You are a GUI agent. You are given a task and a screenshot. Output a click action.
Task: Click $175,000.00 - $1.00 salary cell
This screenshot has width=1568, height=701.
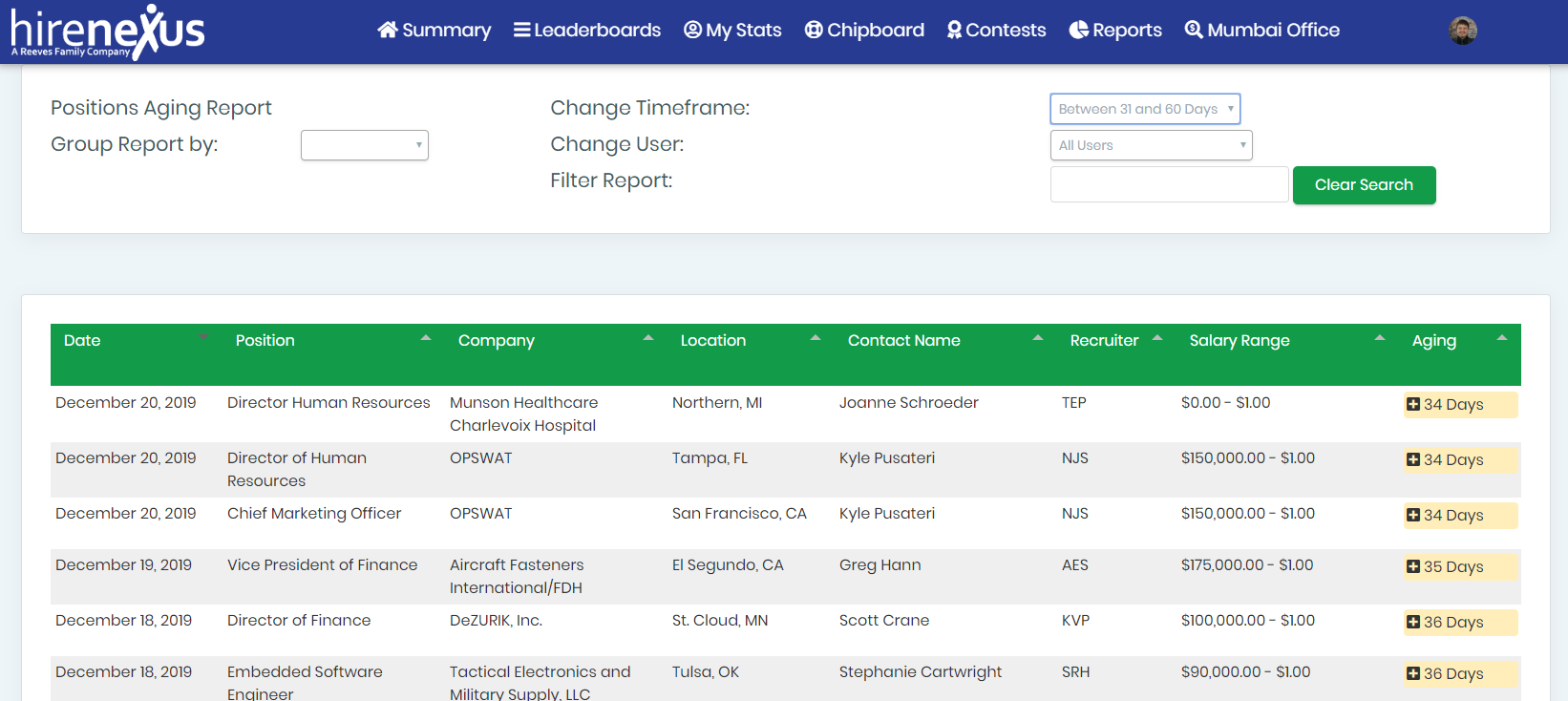click(1247, 565)
